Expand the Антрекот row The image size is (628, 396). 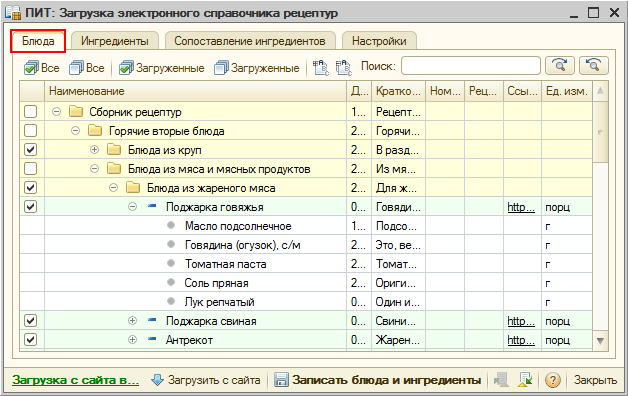click(133, 340)
